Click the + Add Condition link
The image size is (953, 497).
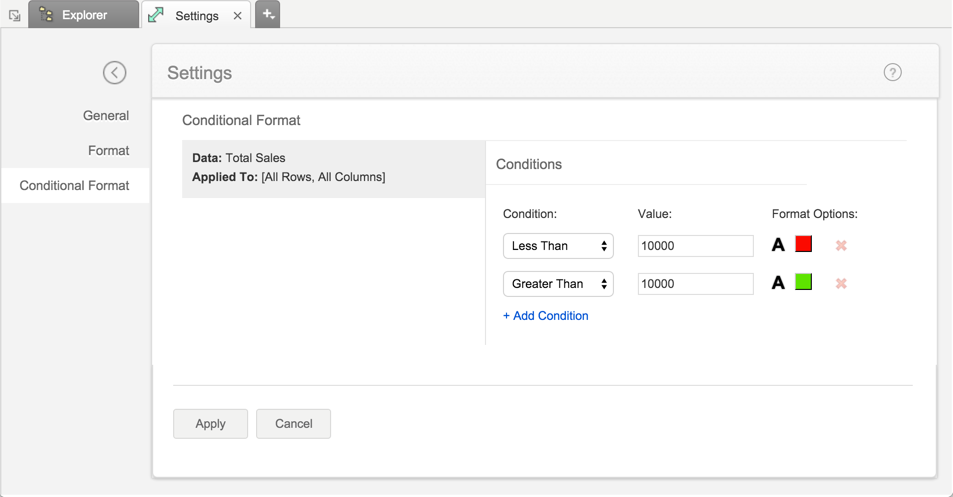click(x=546, y=316)
